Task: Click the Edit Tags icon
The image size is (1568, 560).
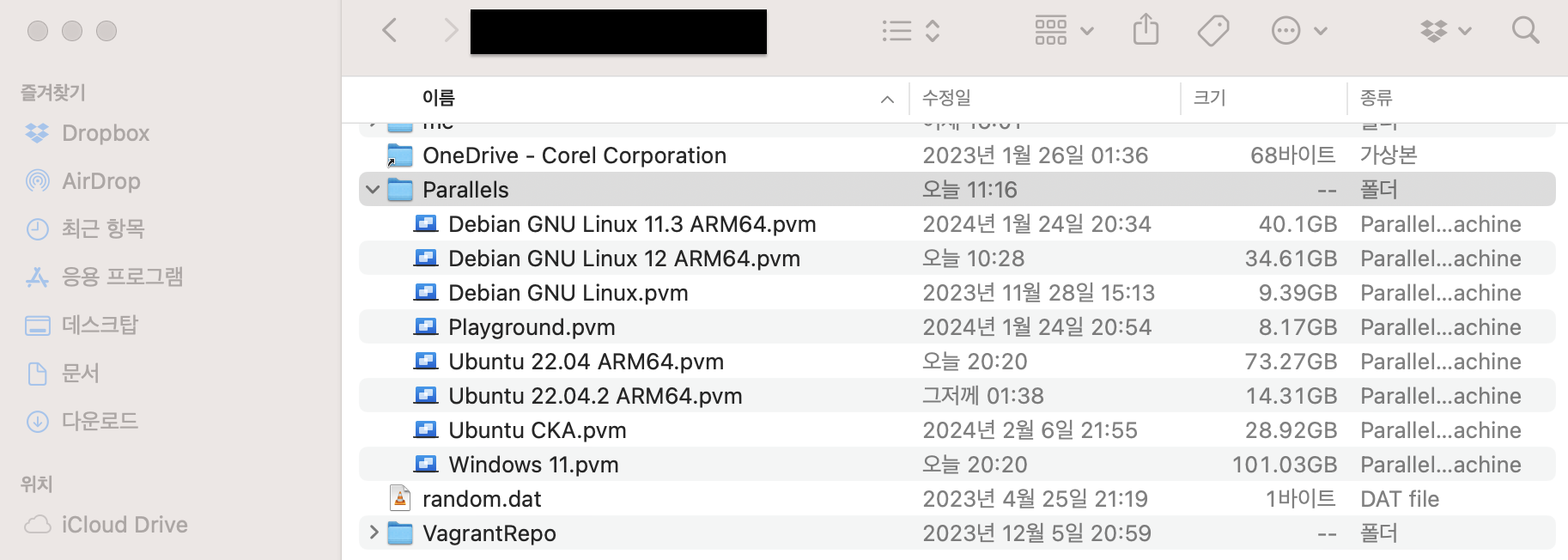Action: [x=1212, y=31]
